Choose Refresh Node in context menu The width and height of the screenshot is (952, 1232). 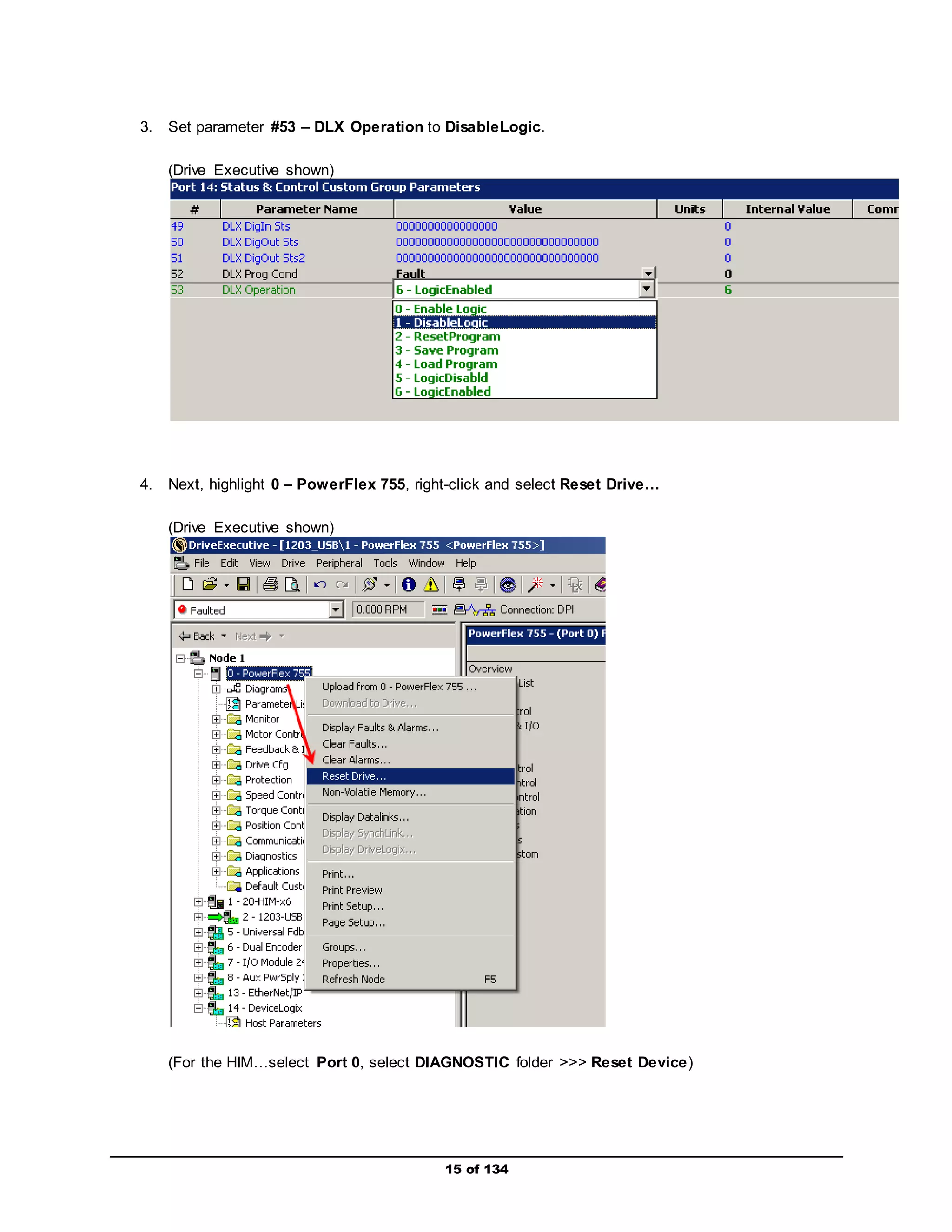point(410,979)
